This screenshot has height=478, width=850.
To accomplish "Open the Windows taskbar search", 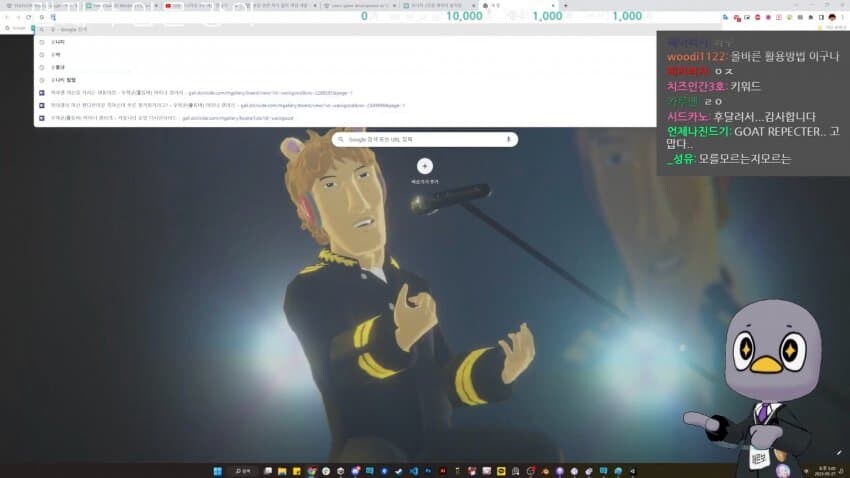I will pos(242,471).
